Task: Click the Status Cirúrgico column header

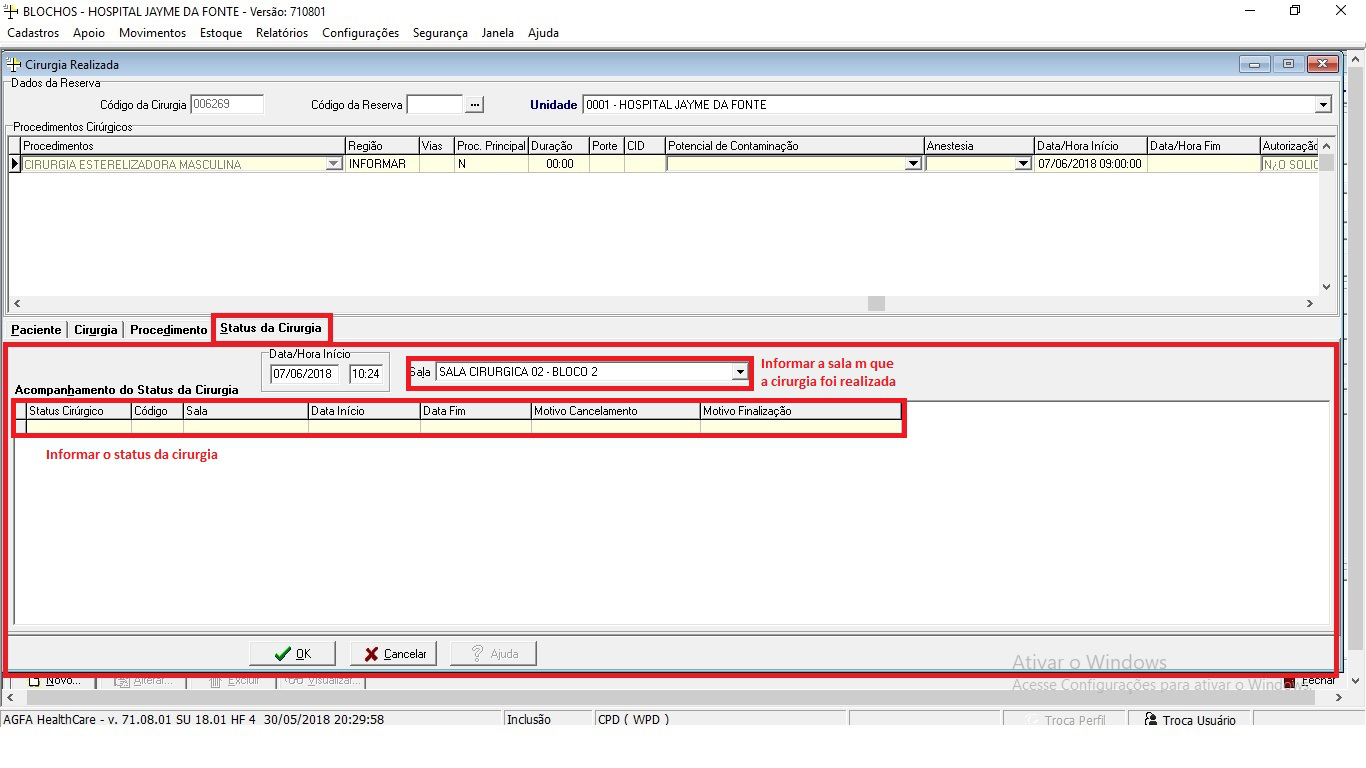Action: [x=79, y=411]
